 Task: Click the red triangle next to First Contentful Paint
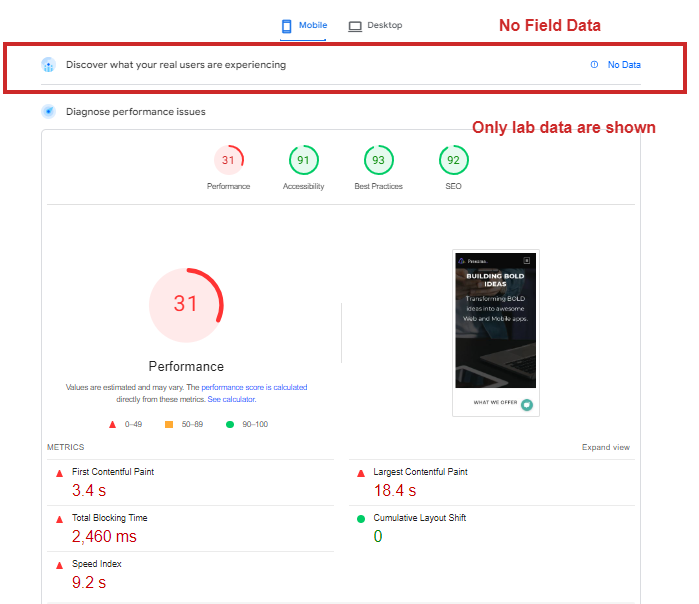click(59, 473)
